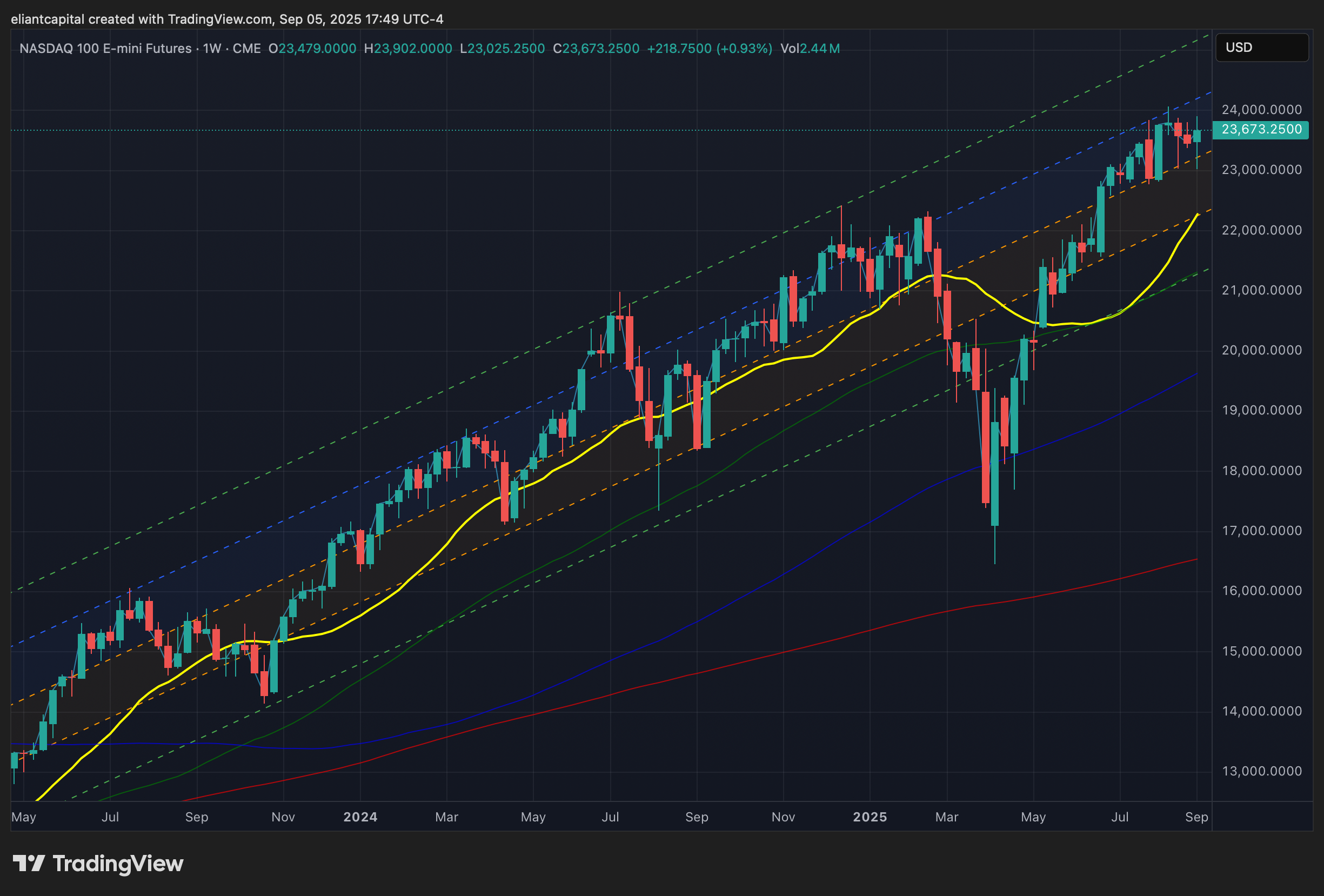This screenshot has width=1324, height=896.
Task: Select the 2024 label on time axis
Action: (360, 817)
